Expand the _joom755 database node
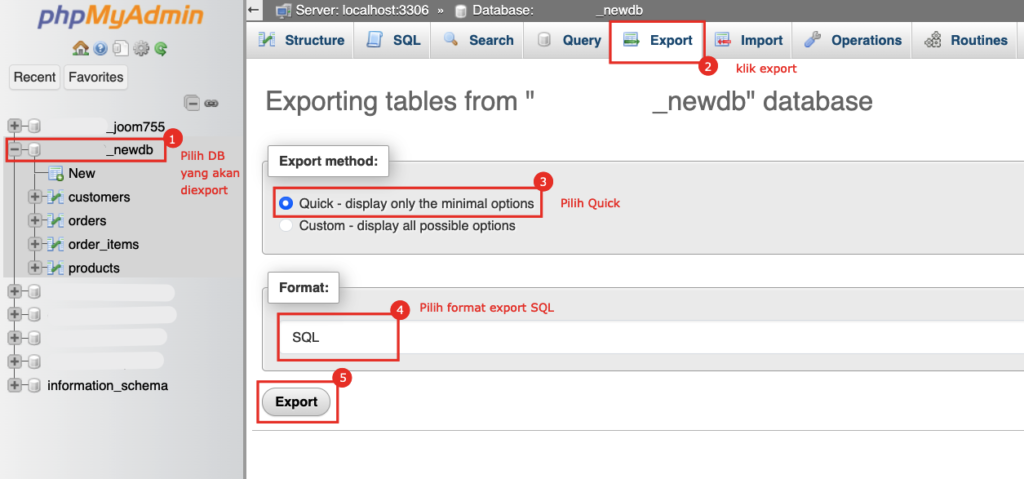 pos(14,127)
